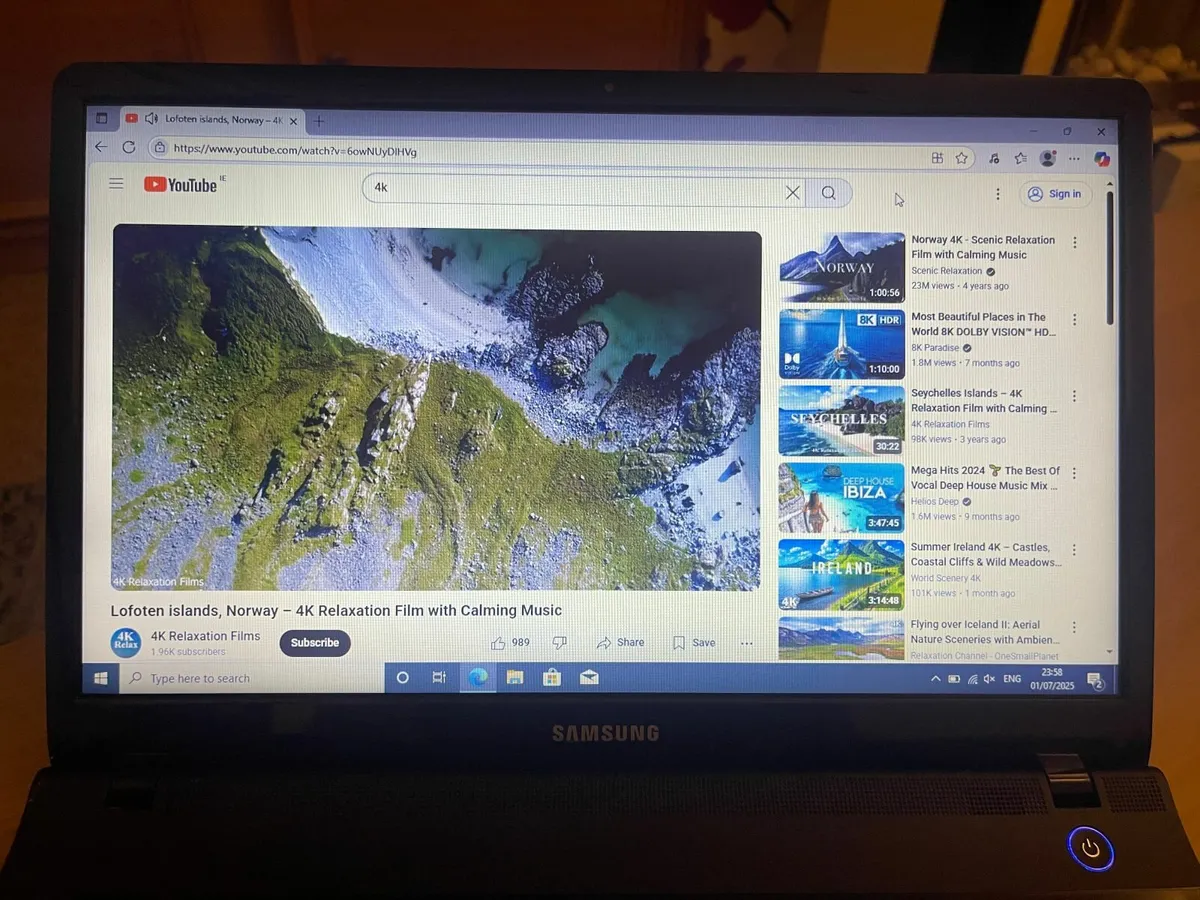
Task: Select the youtube.com address bar URL
Action: pos(295,150)
